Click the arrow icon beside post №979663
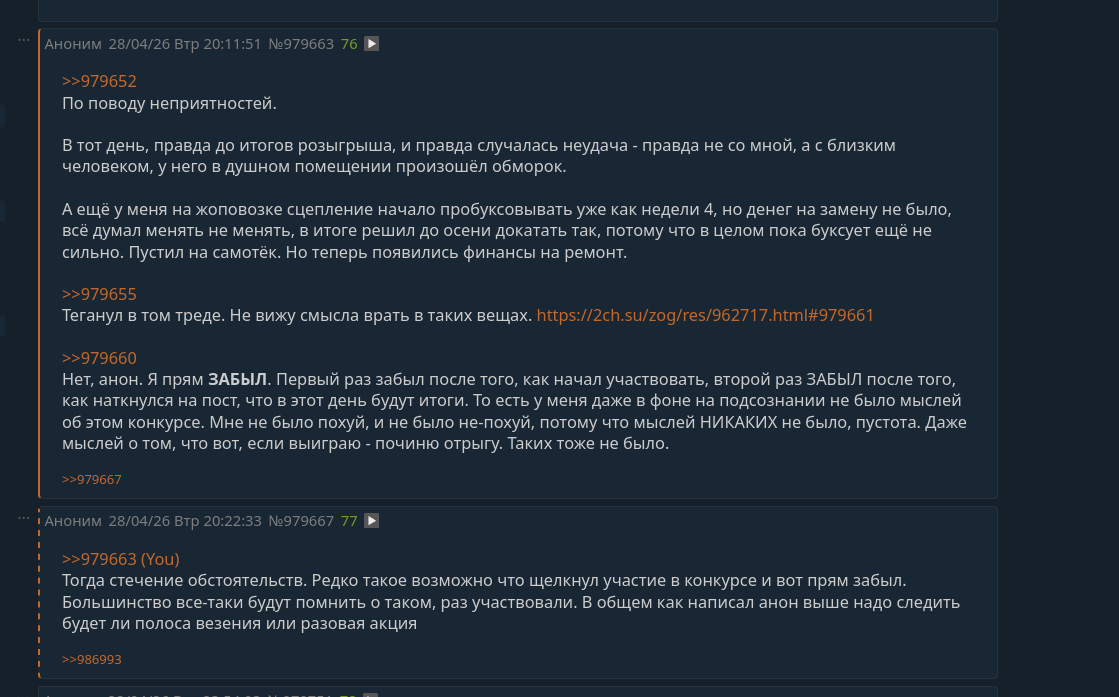1119x697 pixels. 371,44
